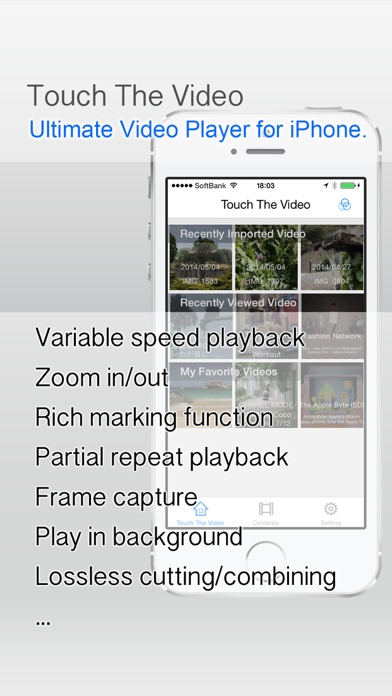The image size is (392, 696).
Task: Click the battery icon in status bar
Action: (351, 186)
